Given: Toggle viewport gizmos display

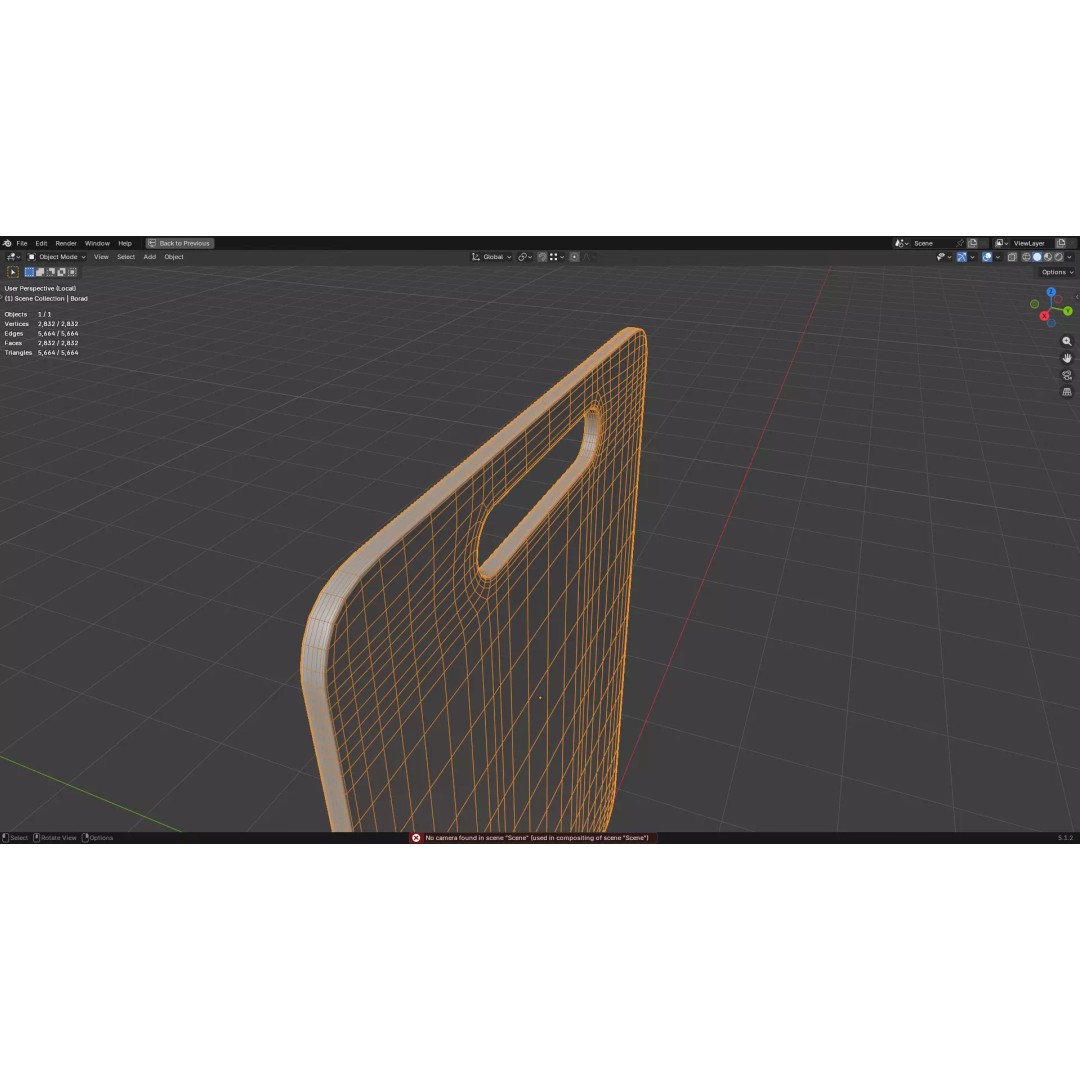Looking at the screenshot, I should pyautogui.click(x=962, y=257).
